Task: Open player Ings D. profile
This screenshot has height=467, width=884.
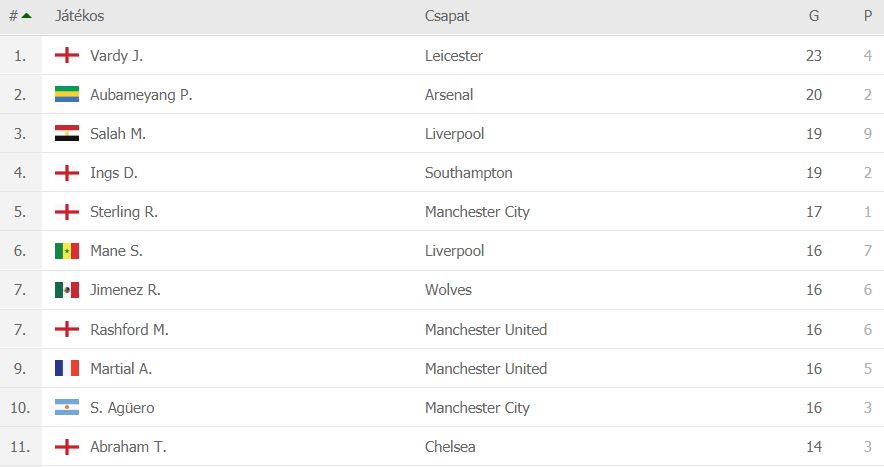Action: pyautogui.click(x=114, y=173)
